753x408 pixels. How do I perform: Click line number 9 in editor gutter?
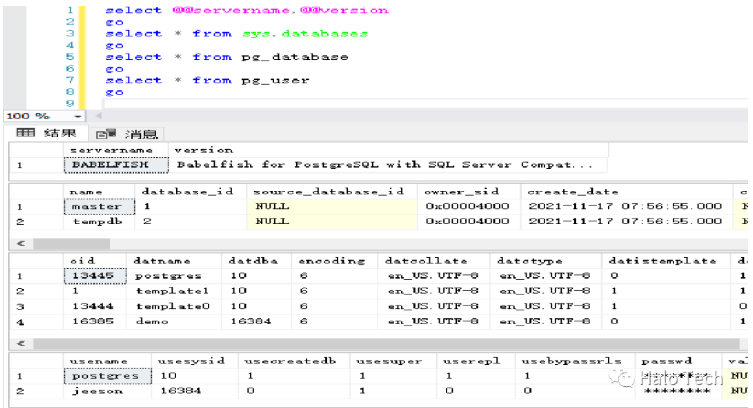[x=70, y=103]
